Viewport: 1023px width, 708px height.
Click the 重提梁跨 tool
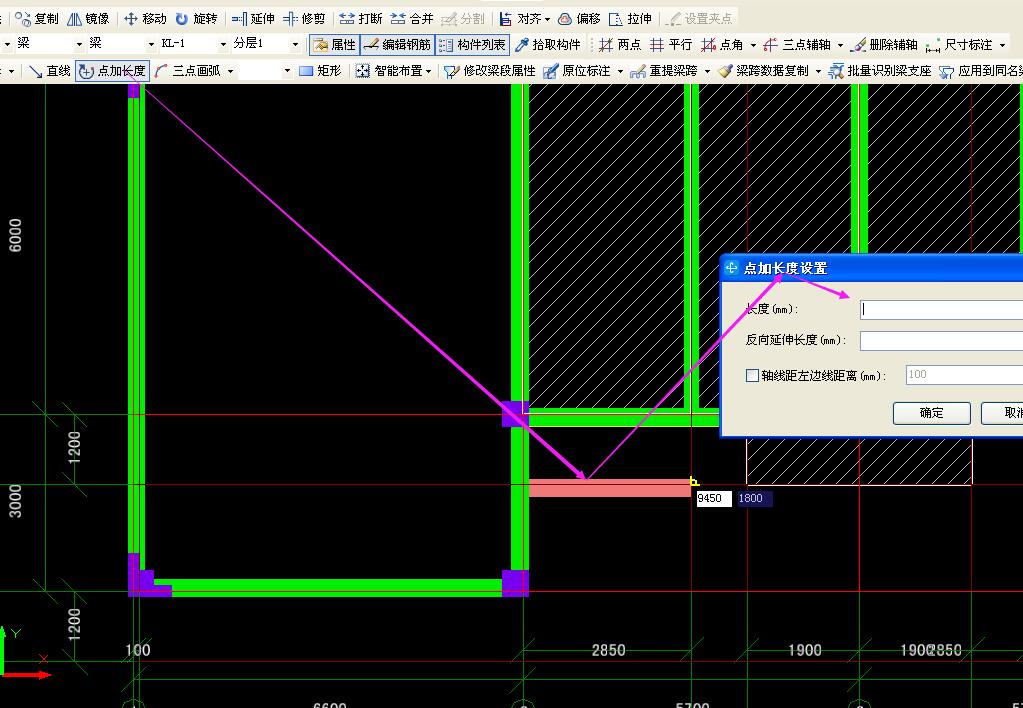(664, 70)
